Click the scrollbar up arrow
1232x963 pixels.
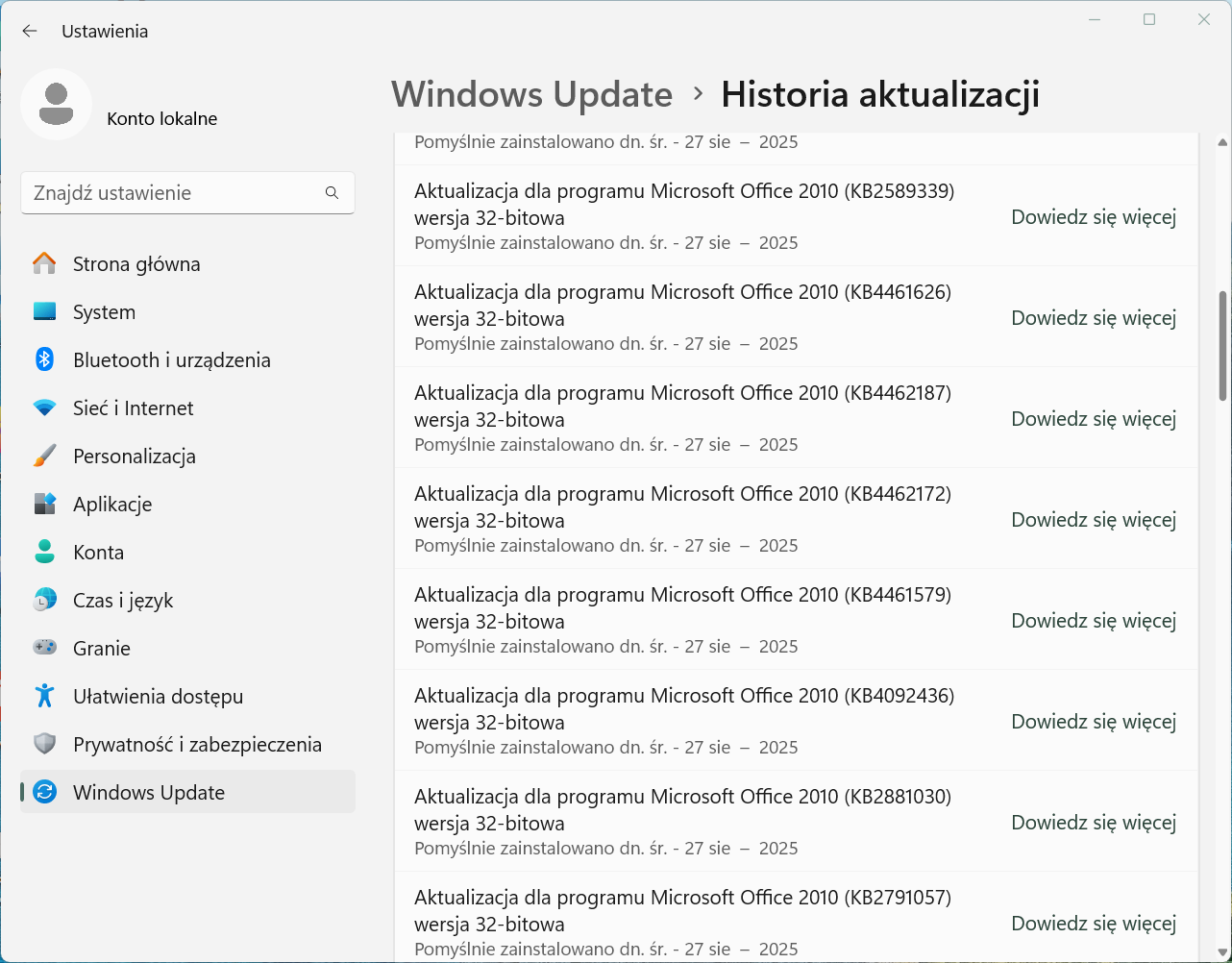click(1222, 142)
